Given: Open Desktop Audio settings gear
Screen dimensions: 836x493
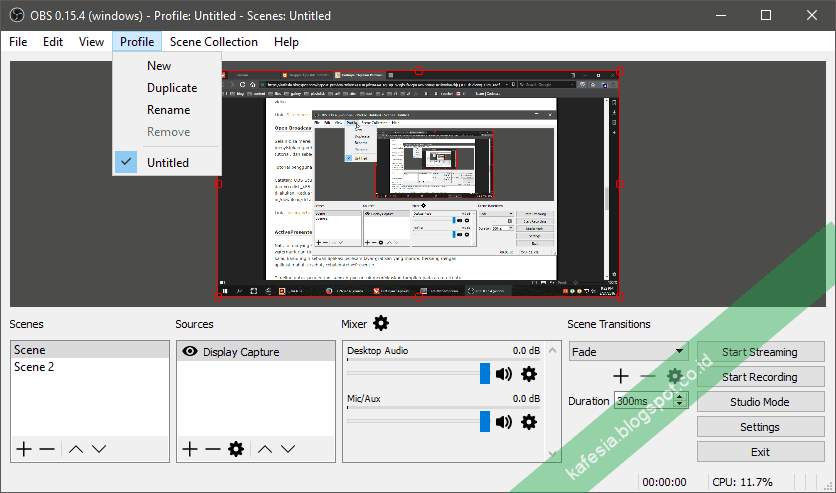Looking at the screenshot, I should [x=529, y=374].
